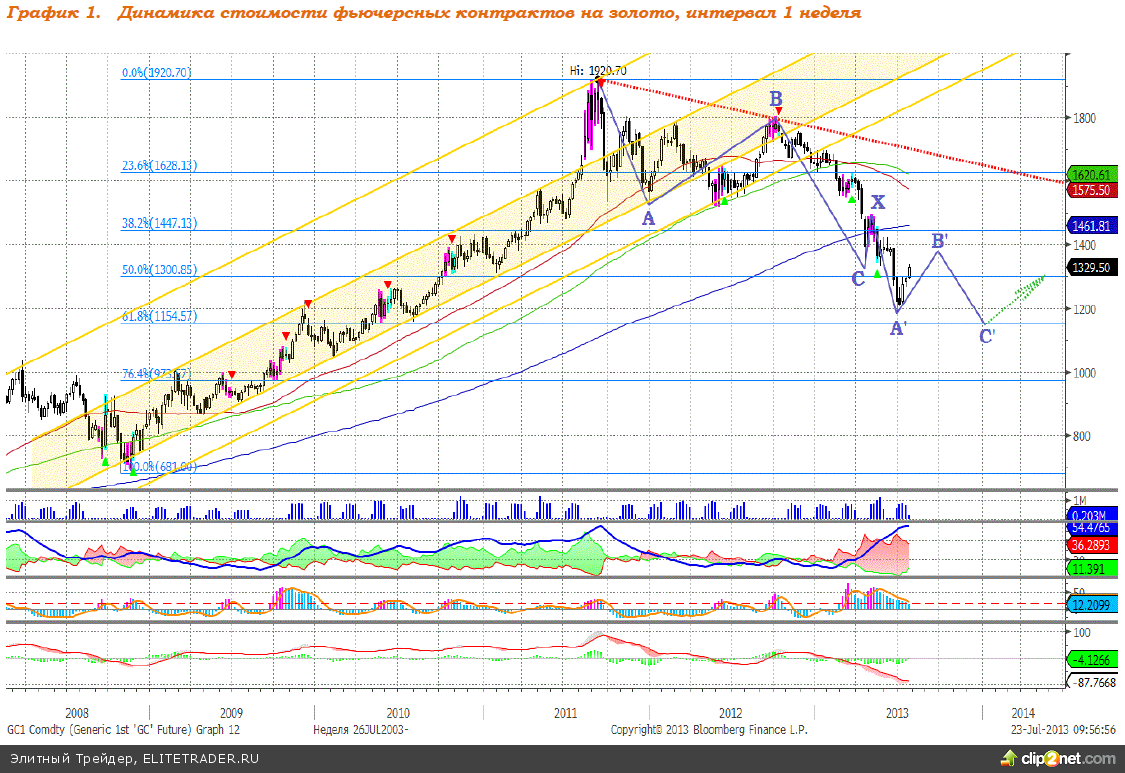Screen dimensions: 1125x773
Task: Click the Hi: 1920.70 peak label
Action: [598, 70]
